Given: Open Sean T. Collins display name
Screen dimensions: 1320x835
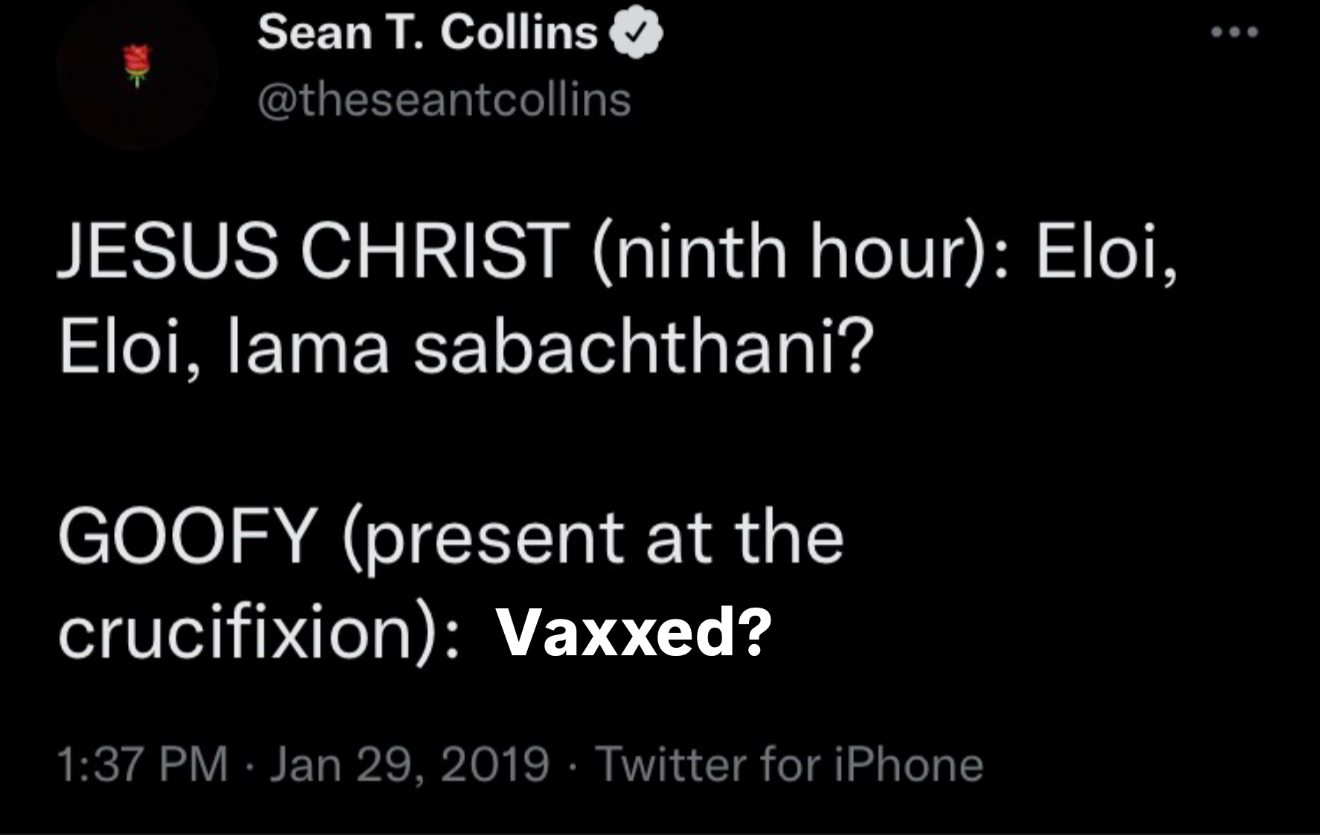Looking at the screenshot, I should [x=427, y=34].
